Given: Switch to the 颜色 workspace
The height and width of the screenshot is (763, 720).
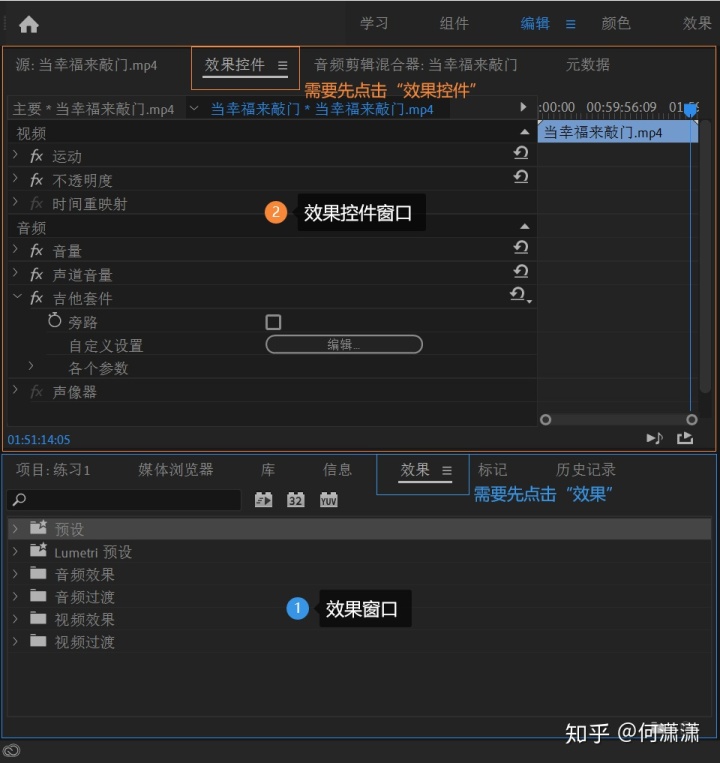Looking at the screenshot, I should [616, 23].
